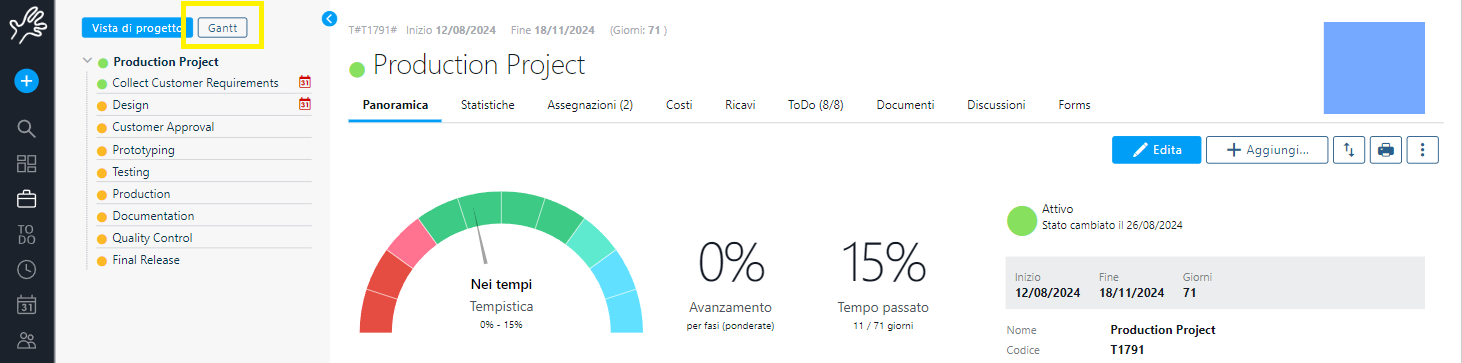The width and height of the screenshot is (1462, 363).
Task: Click the large green Attivo status circle
Action: pos(1022,220)
